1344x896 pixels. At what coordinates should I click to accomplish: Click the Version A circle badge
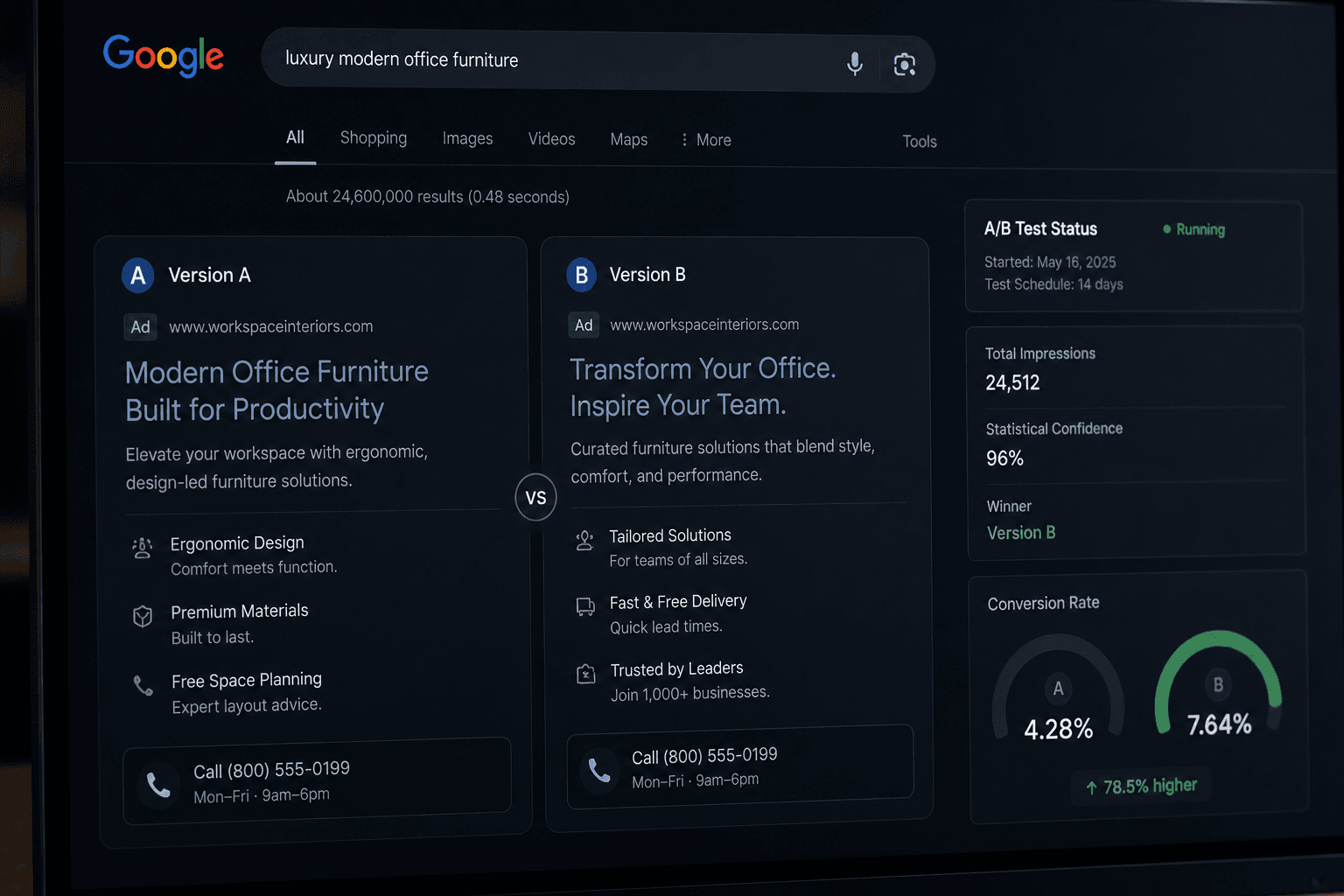click(138, 276)
